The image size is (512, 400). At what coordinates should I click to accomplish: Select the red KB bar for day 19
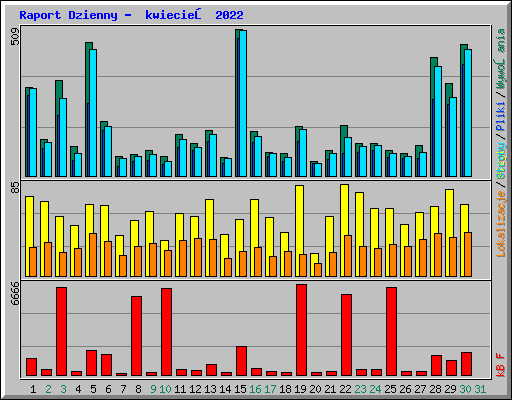(x=301, y=330)
